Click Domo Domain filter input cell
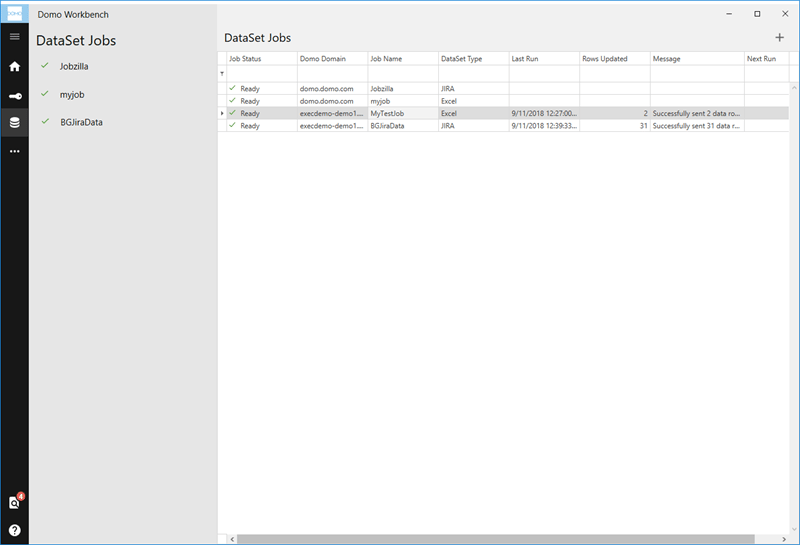This screenshot has height=545, width=800. click(332, 73)
